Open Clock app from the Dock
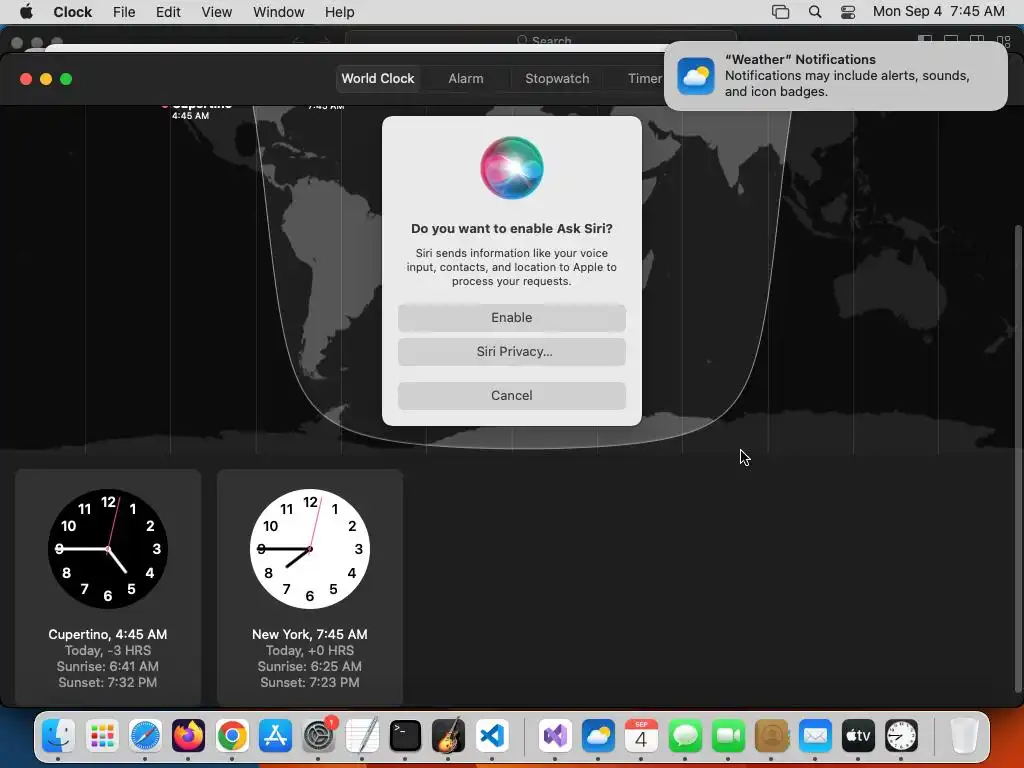The height and width of the screenshot is (768, 1024). (901, 736)
